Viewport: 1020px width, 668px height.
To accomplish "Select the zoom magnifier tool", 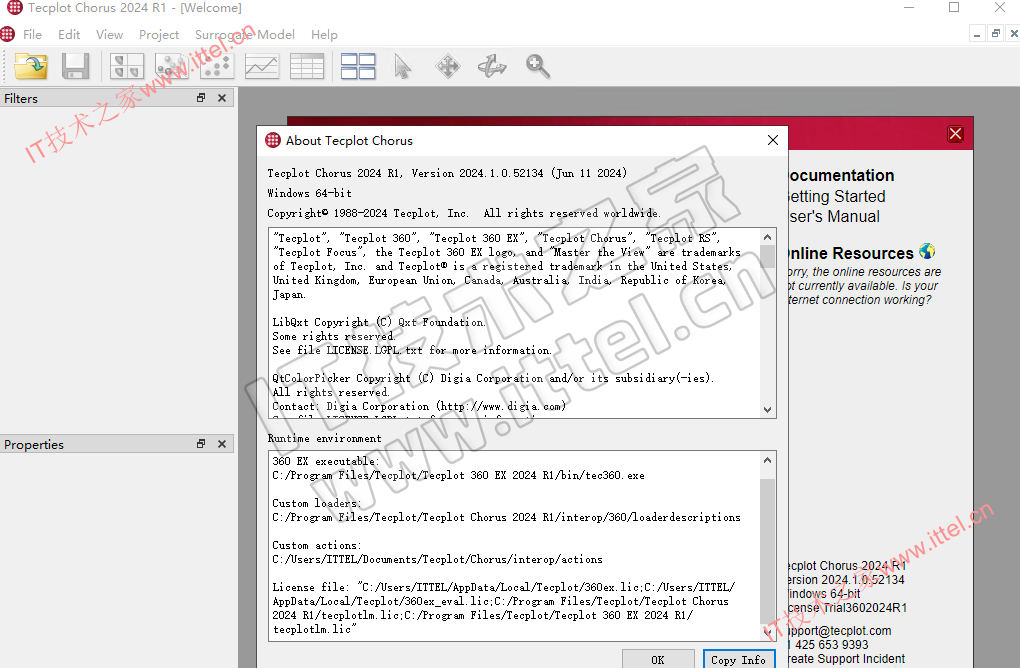I will (x=537, y=66).
